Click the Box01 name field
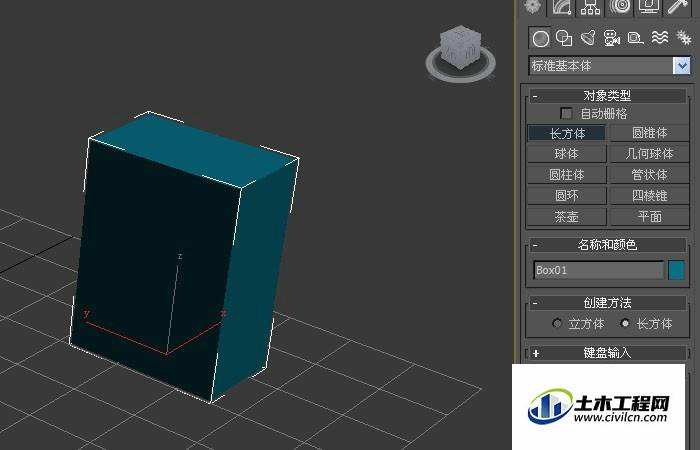 (x=599, y=270)
